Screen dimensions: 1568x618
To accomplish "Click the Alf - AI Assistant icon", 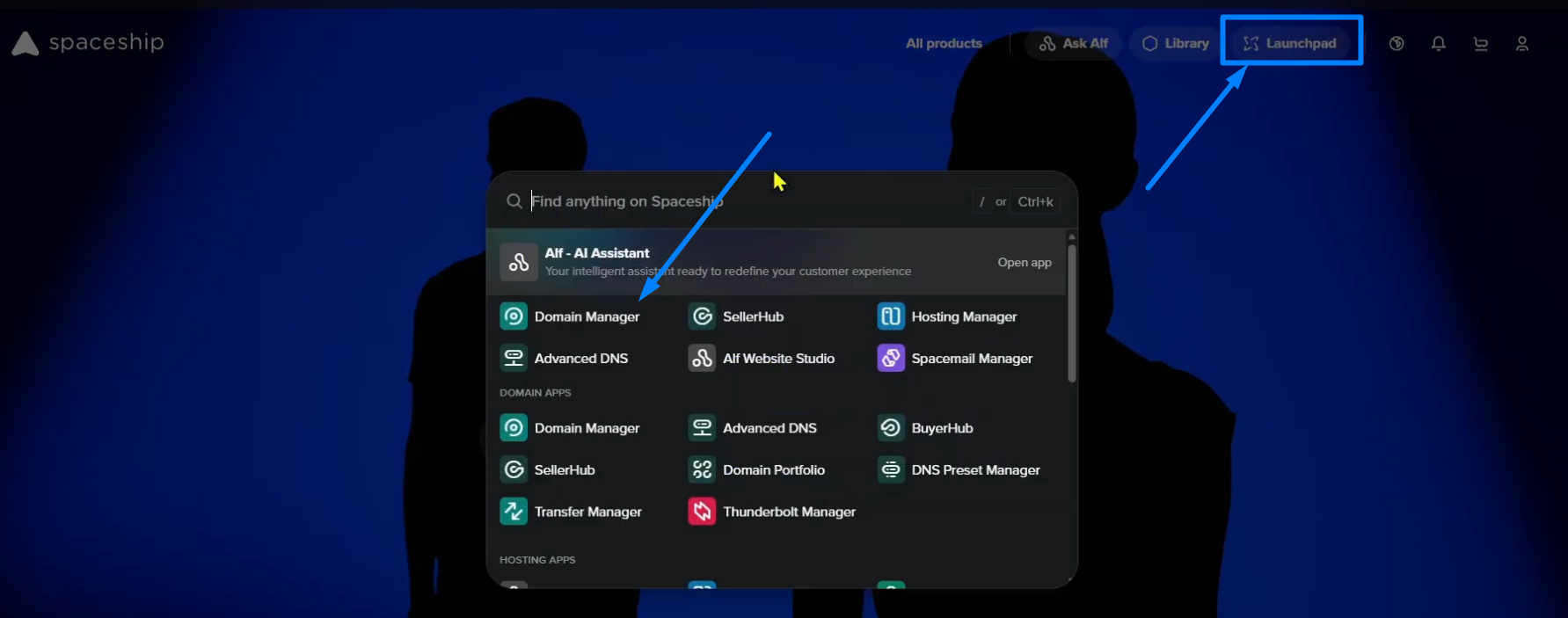I will 519,262.
